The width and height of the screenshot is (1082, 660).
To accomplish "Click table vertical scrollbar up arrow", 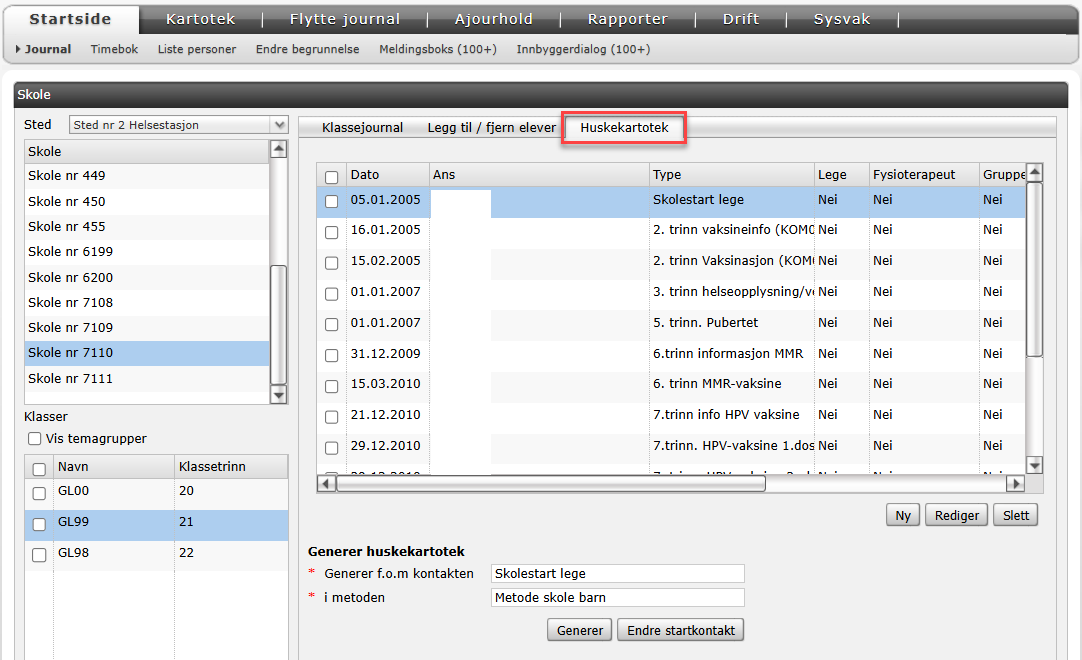I will click(1035, 172).
